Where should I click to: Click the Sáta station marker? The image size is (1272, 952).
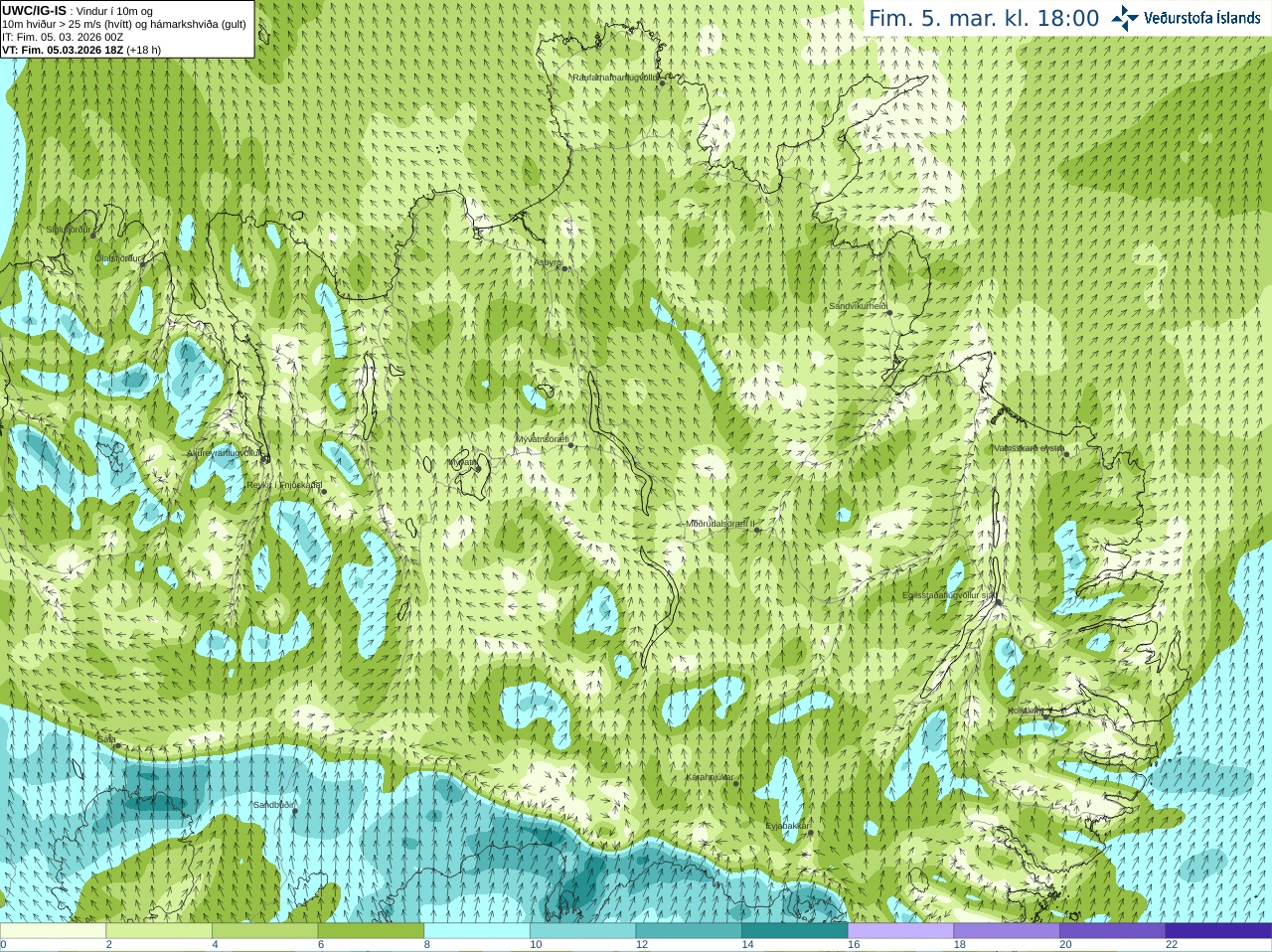[116, 745]
